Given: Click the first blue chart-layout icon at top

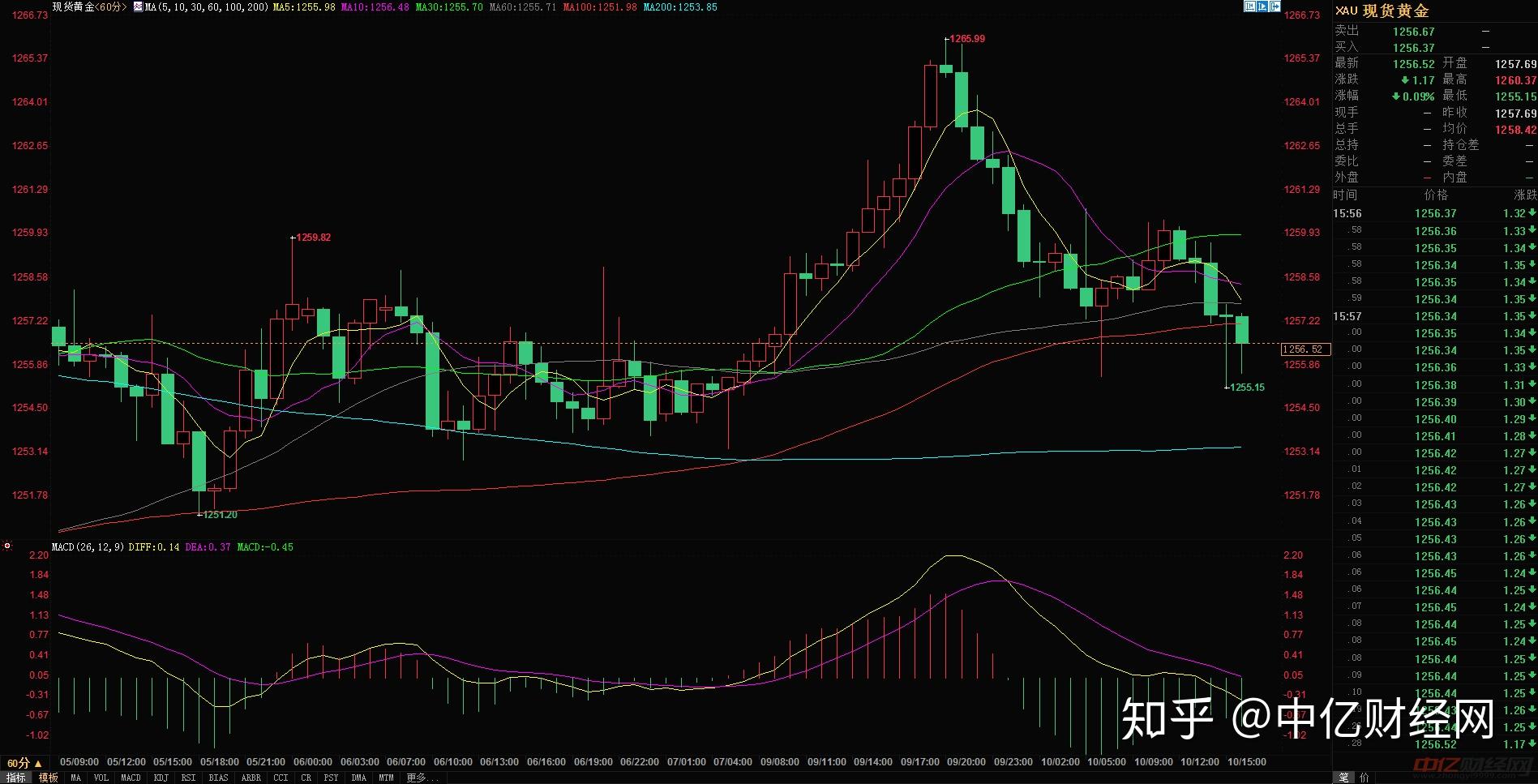Looking at the screenshot, I should coord(1249,6).
